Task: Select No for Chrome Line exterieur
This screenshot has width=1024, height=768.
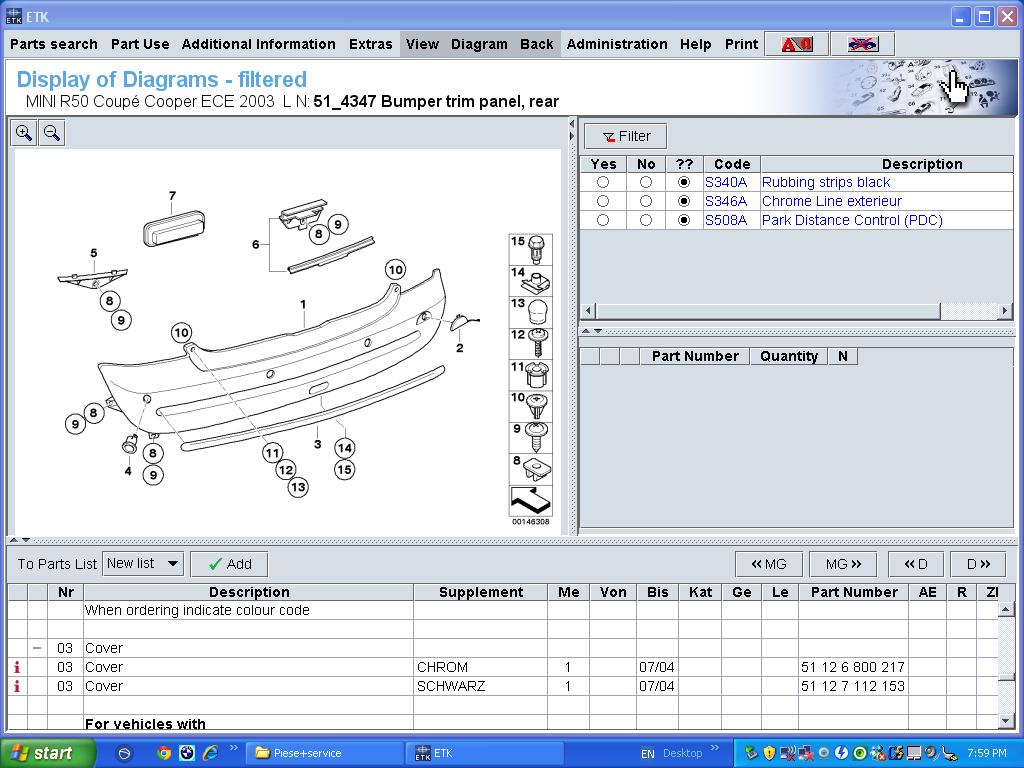Action: pyautogui.click(x=646, y=201)
